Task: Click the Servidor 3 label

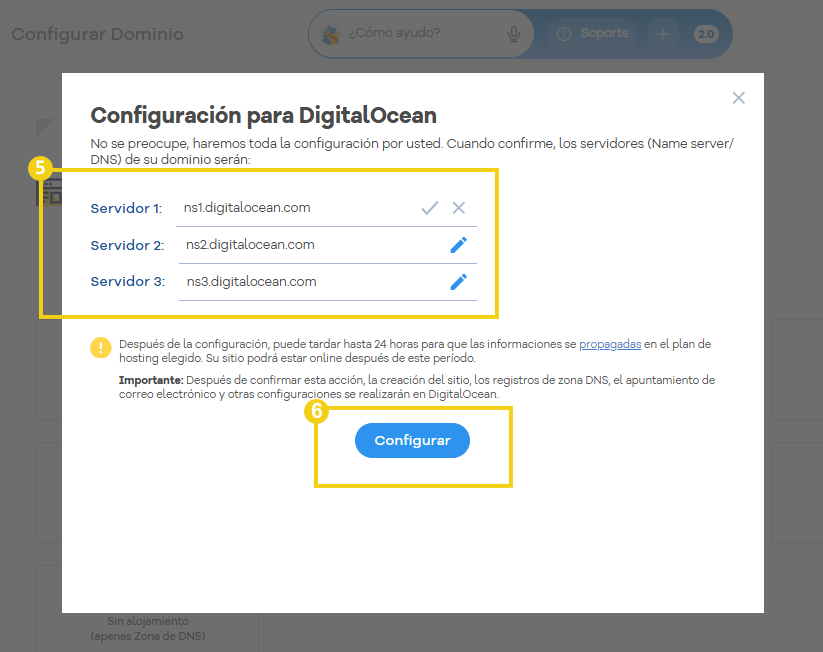Action: click(128, 281)
